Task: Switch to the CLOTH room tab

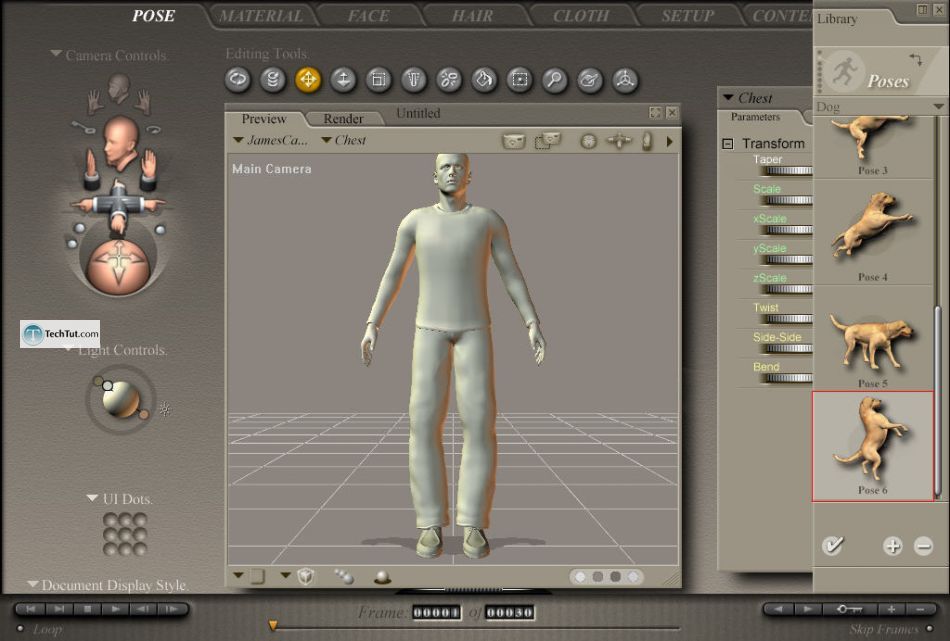Action: pos(581,16)
